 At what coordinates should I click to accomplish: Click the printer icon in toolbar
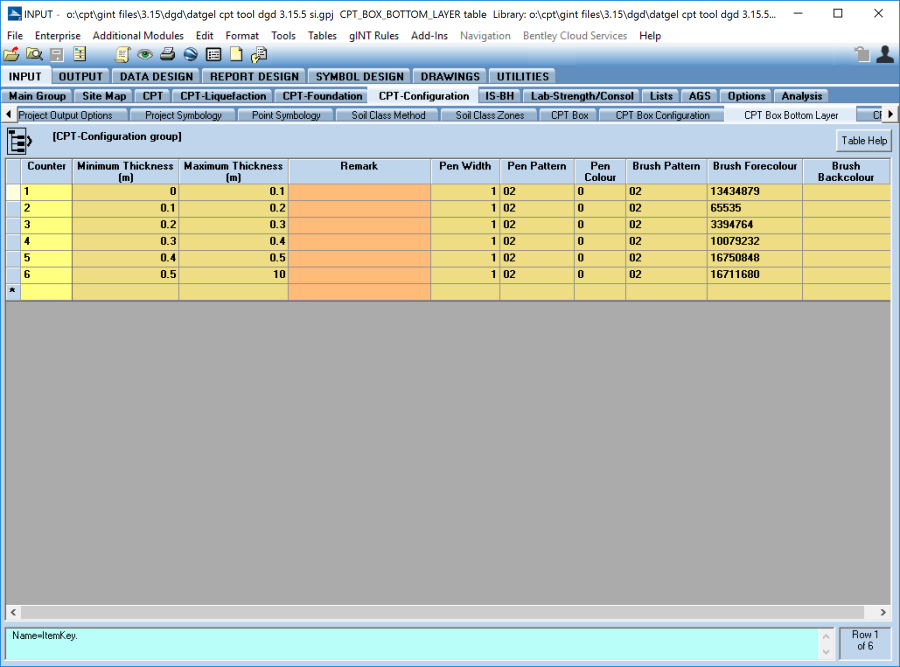coord(168,55)
